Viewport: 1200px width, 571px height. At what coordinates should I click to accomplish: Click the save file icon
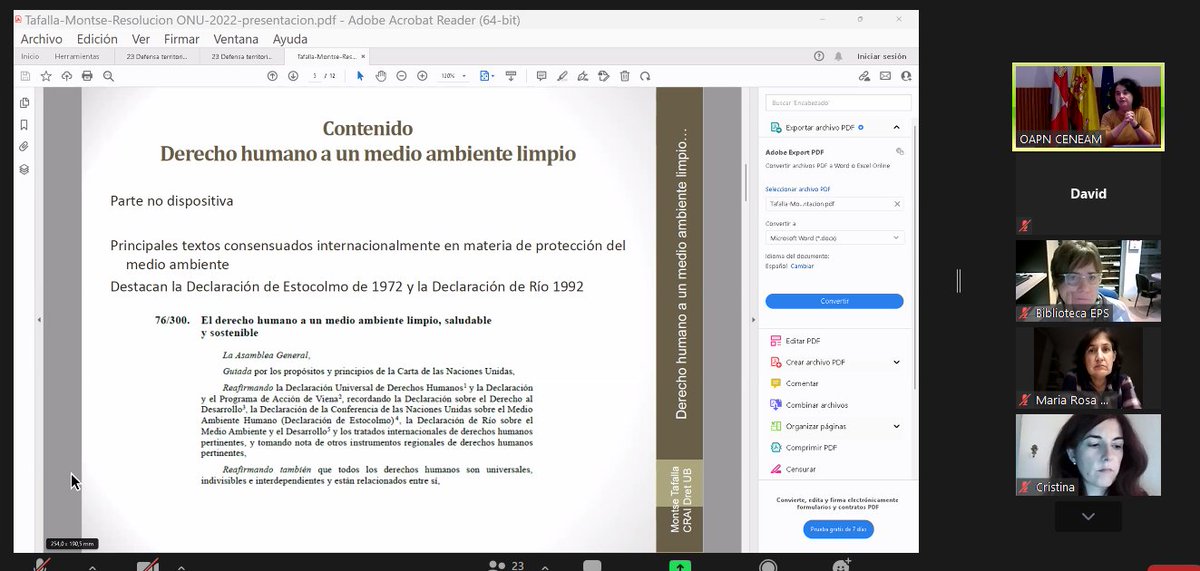(x=25, y=76)
